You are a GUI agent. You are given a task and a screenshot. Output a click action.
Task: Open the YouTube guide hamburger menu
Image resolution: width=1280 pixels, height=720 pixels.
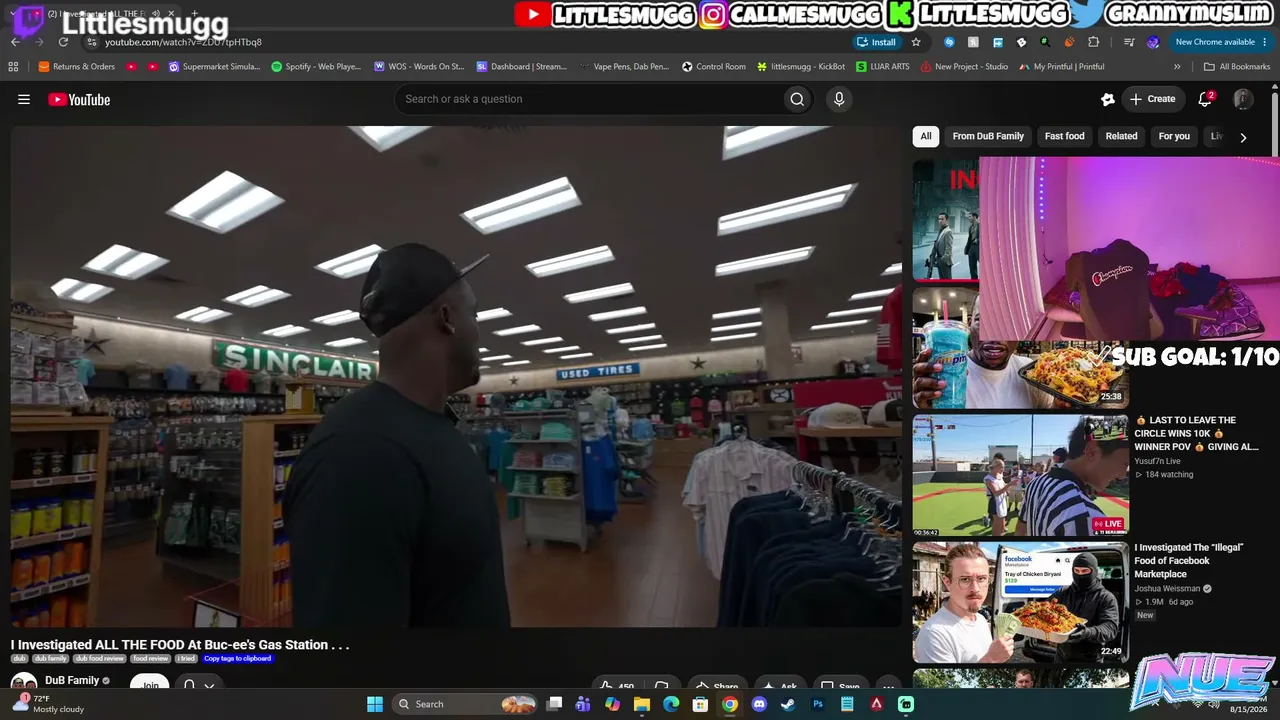[x=24, y=99]
